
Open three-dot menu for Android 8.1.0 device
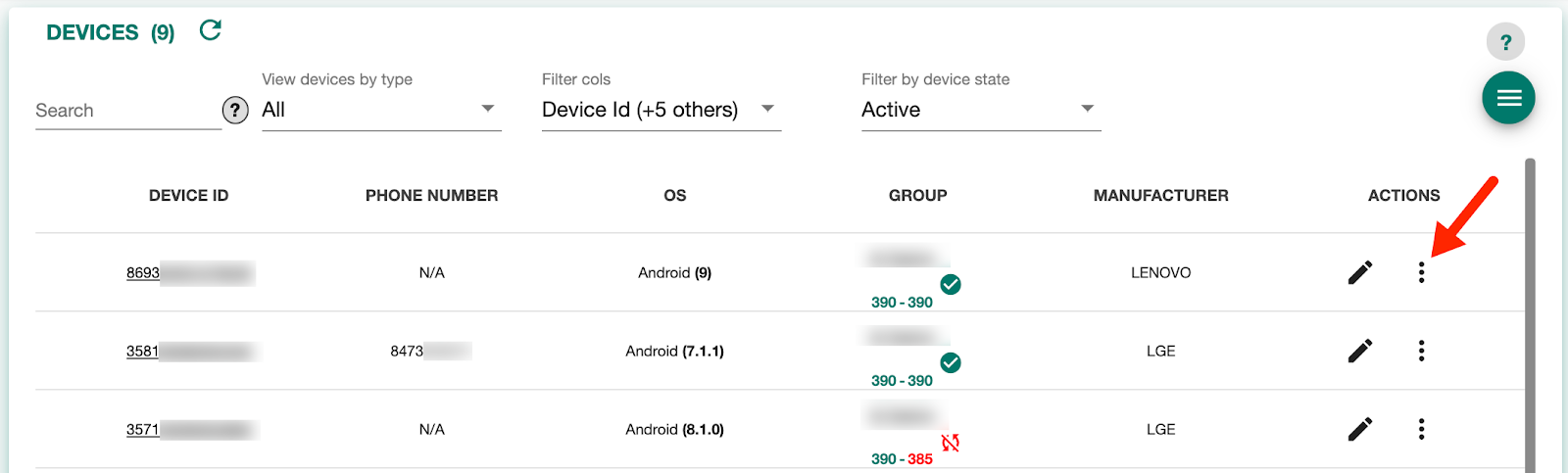pyautogui.click(x=1421, y=429)
